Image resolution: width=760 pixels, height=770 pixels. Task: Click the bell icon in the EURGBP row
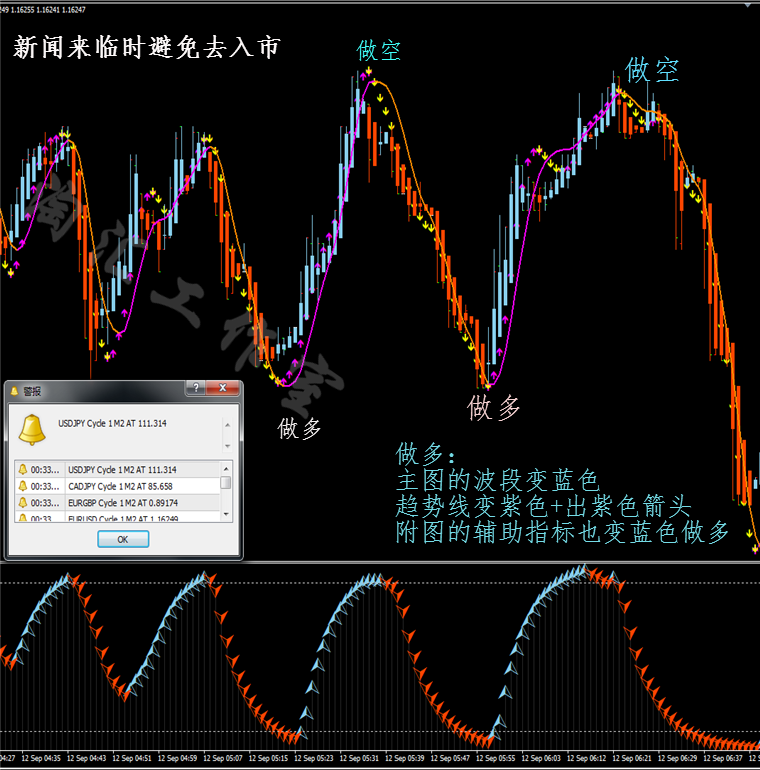coord(23,503)
